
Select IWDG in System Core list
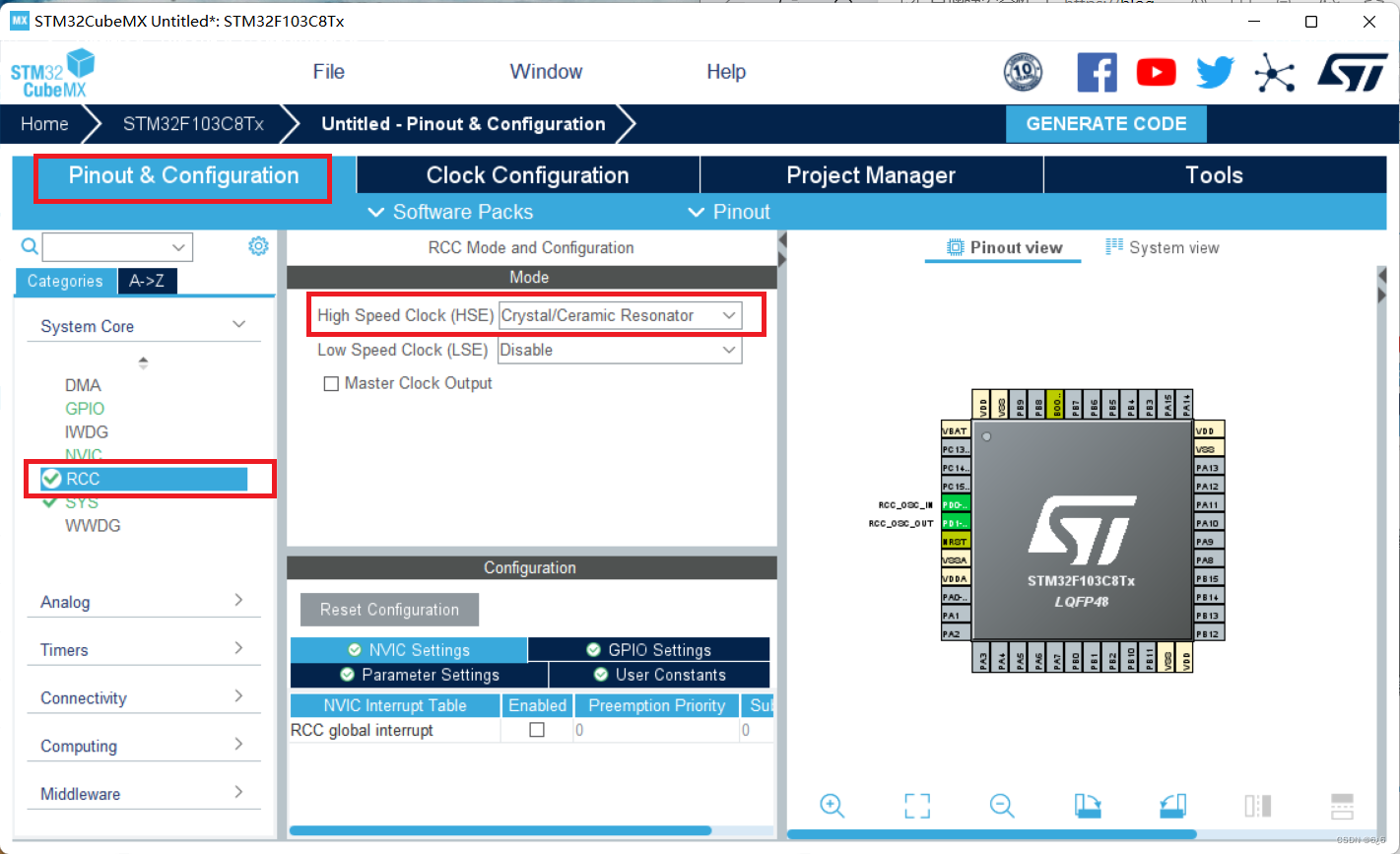[x=87, y=432]
